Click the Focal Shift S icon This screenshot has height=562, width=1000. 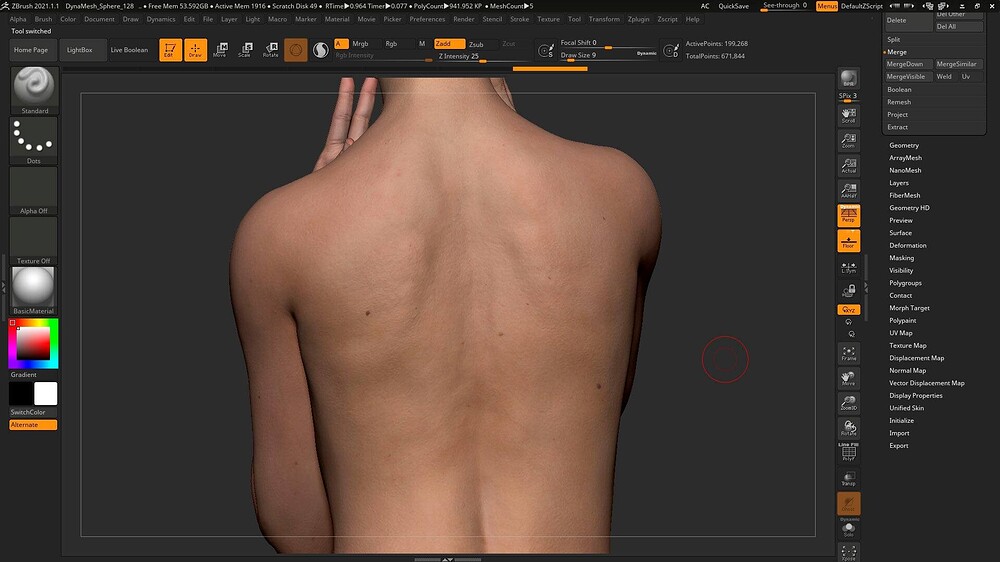(x=546, y=50)
